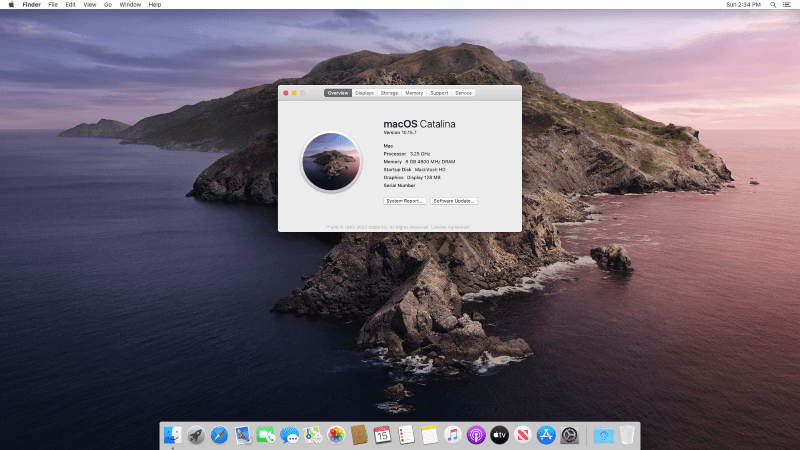The image size is (800, 450).
Task: Open the Window menu
Action: point(130,5)
